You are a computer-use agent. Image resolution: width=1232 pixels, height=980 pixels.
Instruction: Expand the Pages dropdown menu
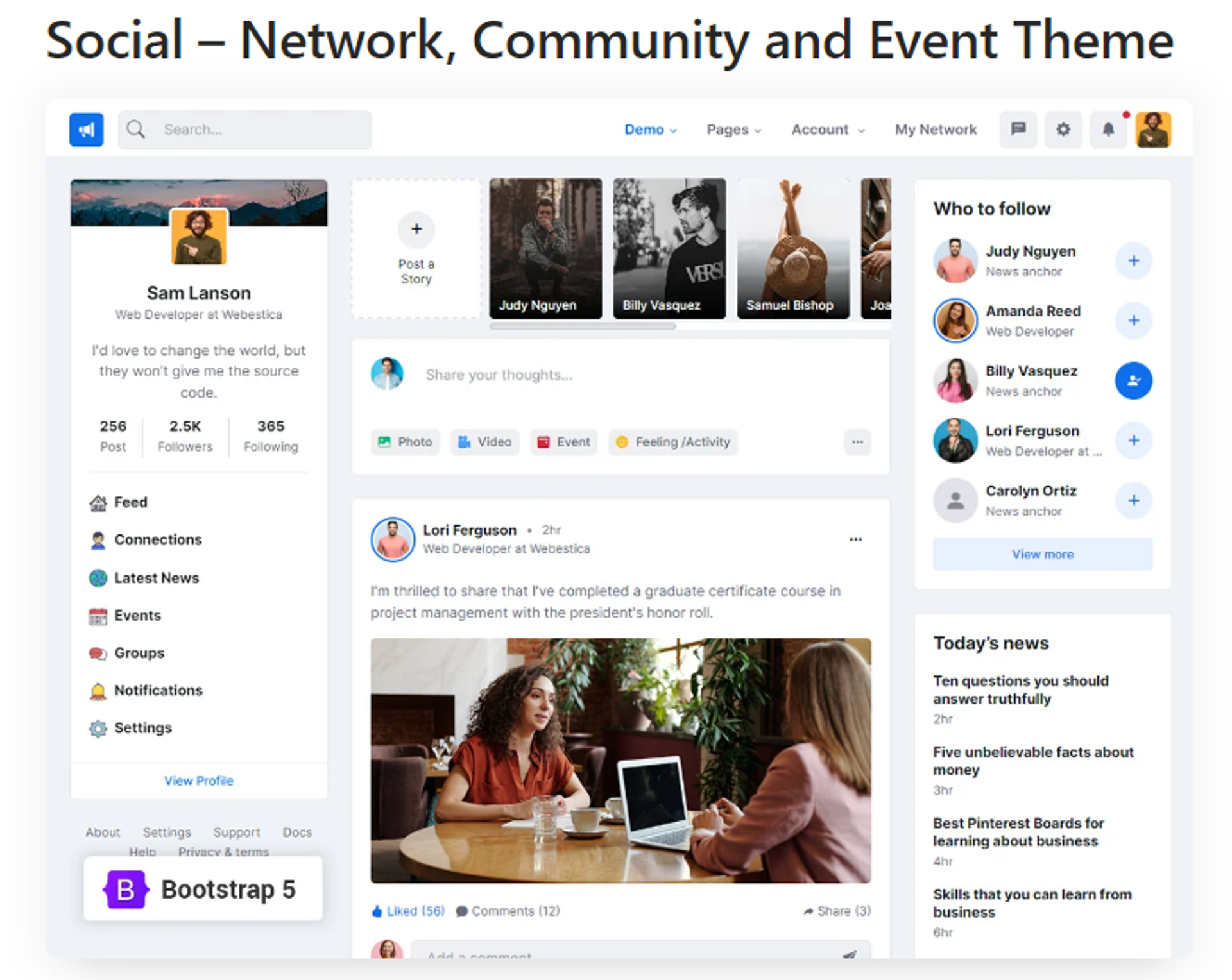[734, 130]
